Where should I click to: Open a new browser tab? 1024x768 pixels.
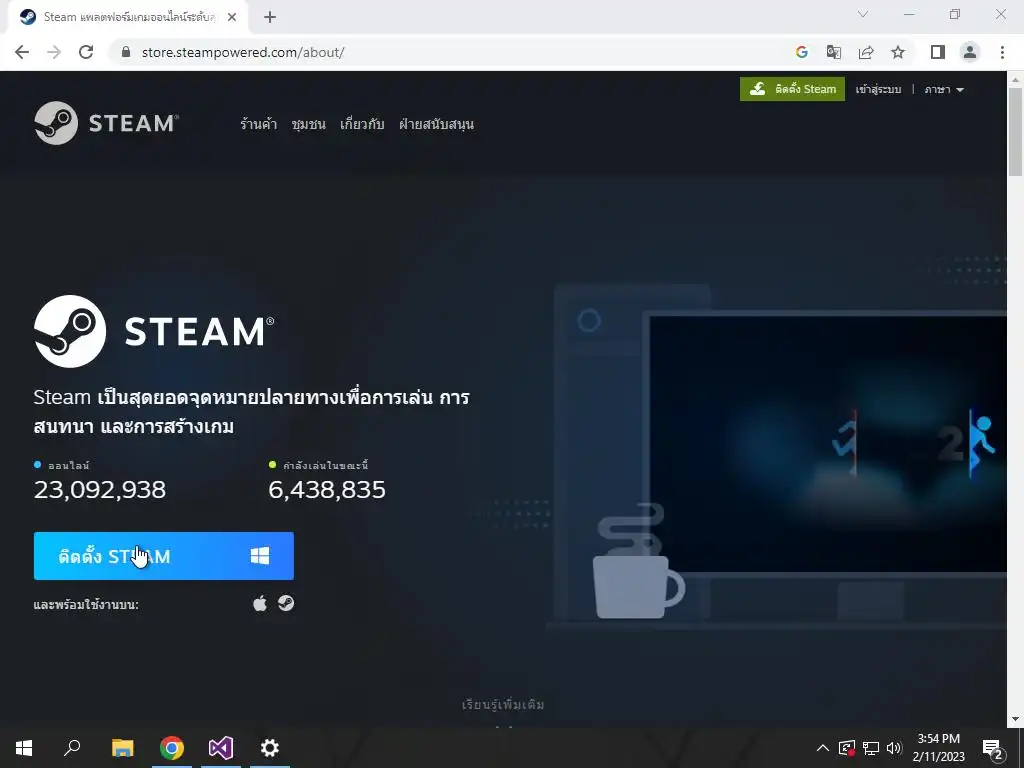(x=270, y=17)
